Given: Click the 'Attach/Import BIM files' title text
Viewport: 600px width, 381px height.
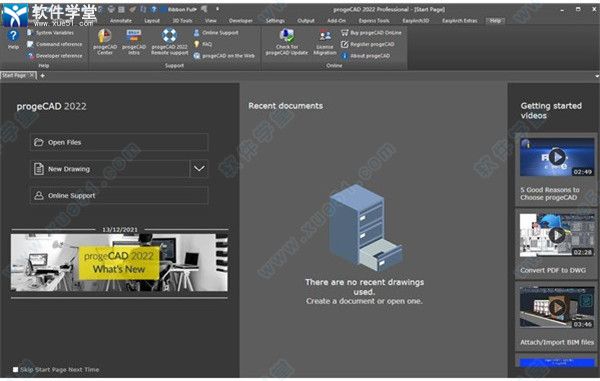Looking at the screenshot, I should pos(557,342).
